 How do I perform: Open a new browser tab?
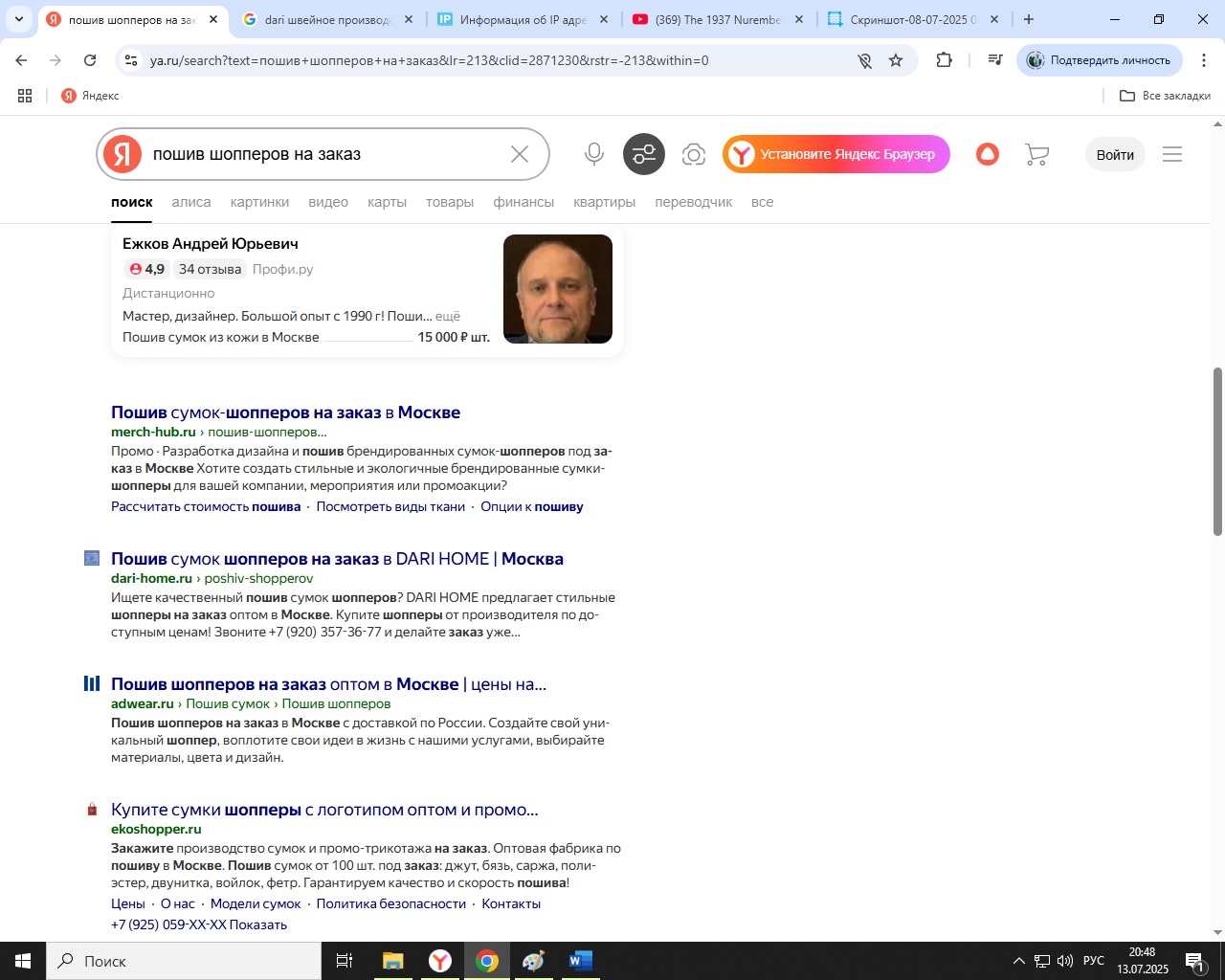click(1029, 19)
